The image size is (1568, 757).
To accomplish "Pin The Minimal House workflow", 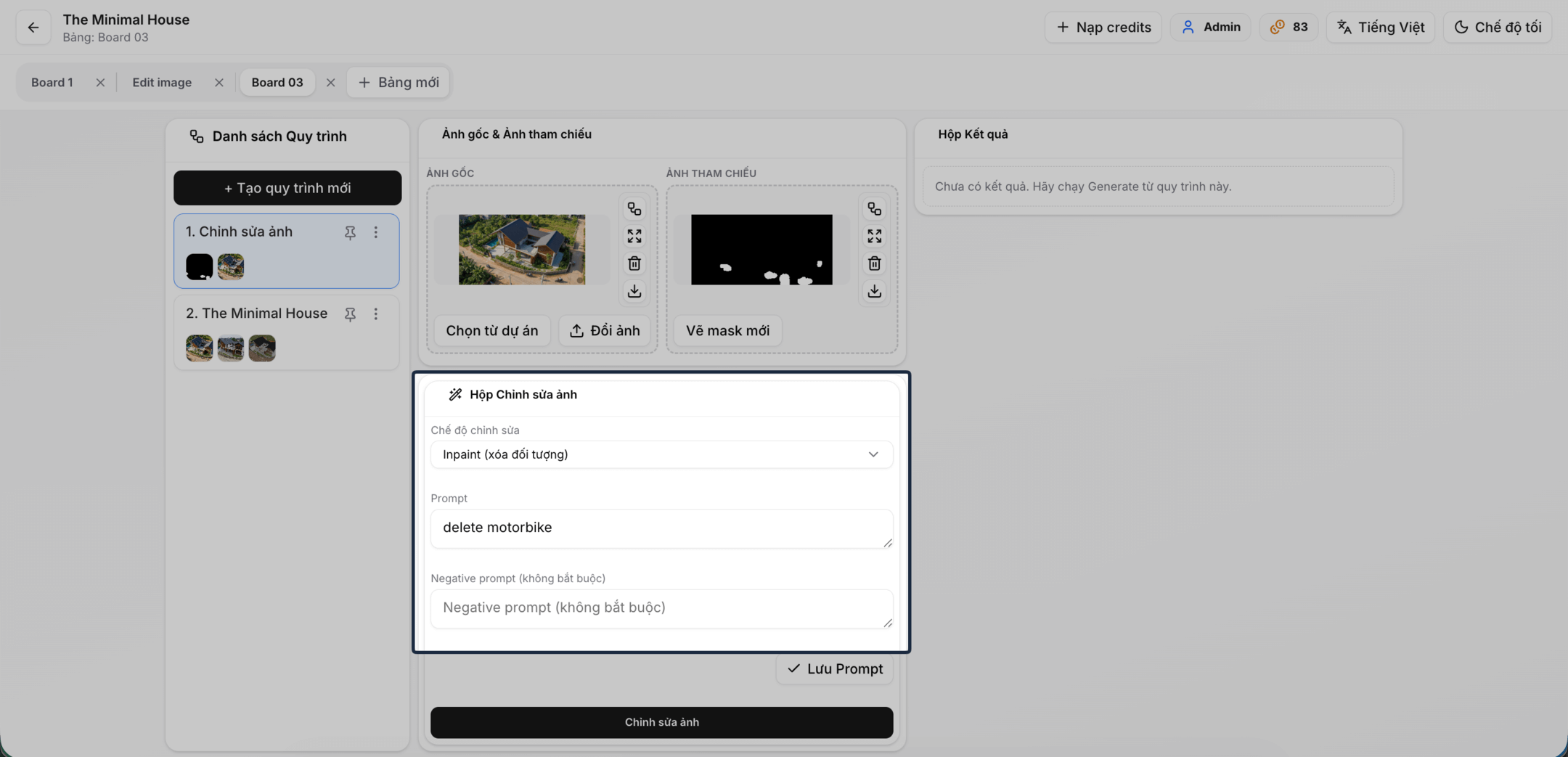I will [x=350, y=314].
